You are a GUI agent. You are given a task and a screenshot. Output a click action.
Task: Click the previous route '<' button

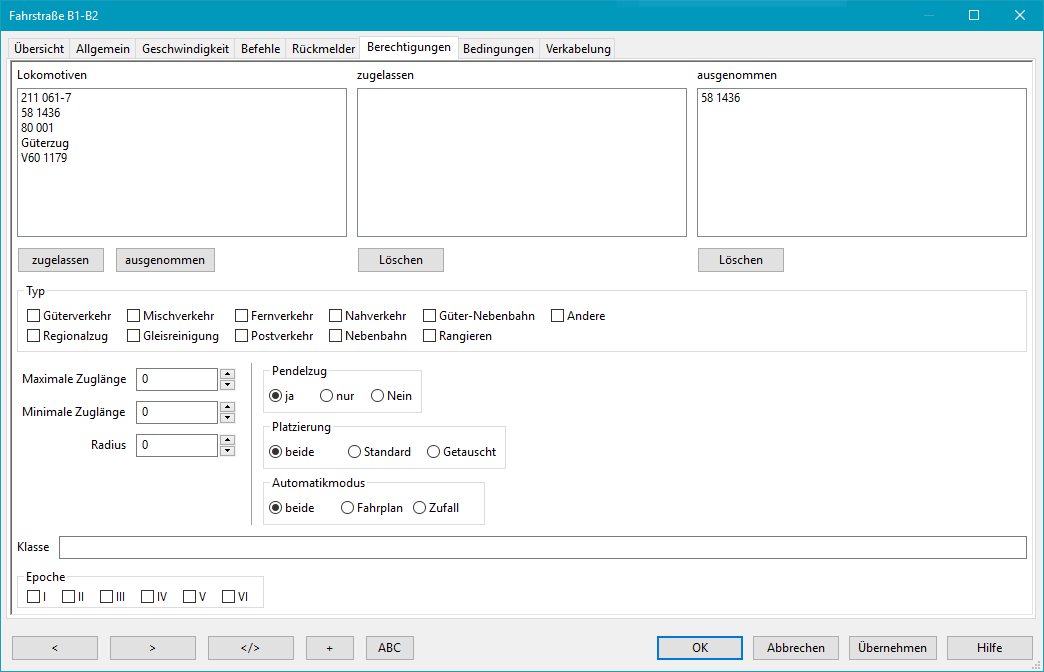(54, 647)
